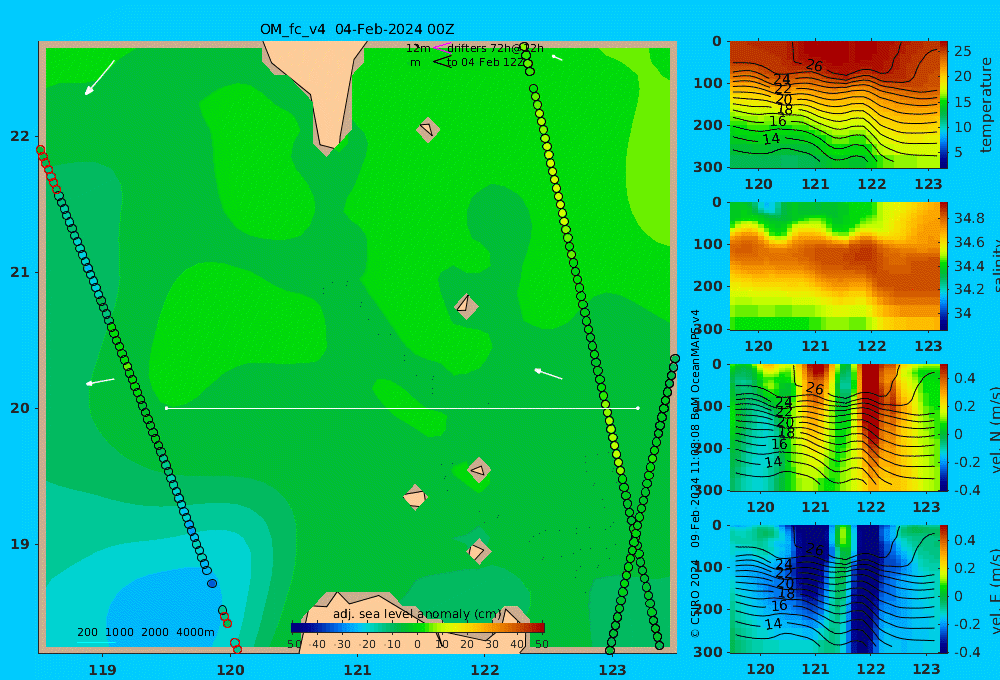Click the longitude 121 label below the map
This screenshot has width=1000, height=680.
357,670
